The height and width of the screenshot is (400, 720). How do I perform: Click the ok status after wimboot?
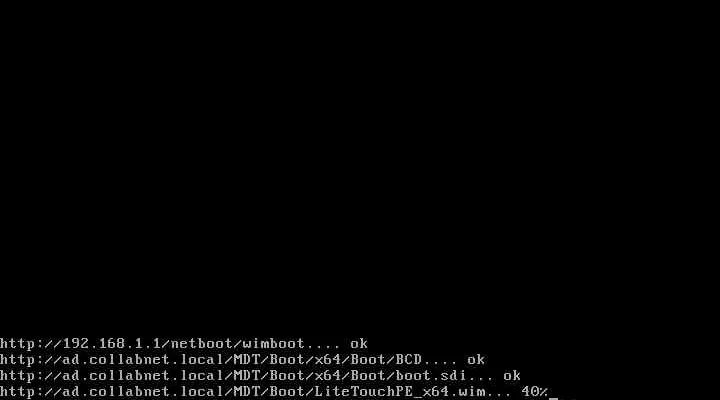click(359, 344)
